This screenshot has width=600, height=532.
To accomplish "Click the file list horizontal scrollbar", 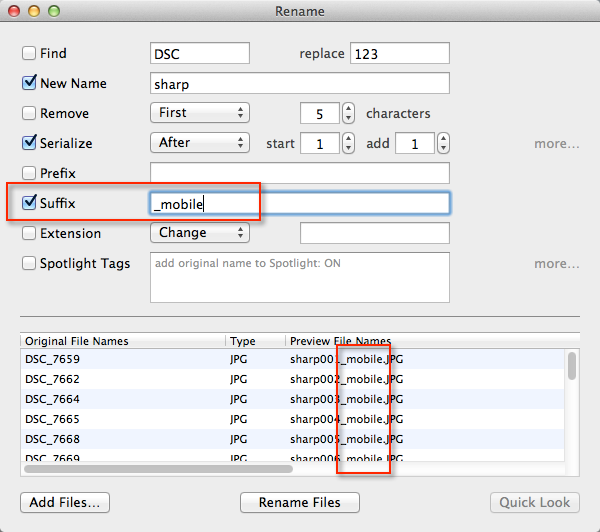I will [158, 467].
